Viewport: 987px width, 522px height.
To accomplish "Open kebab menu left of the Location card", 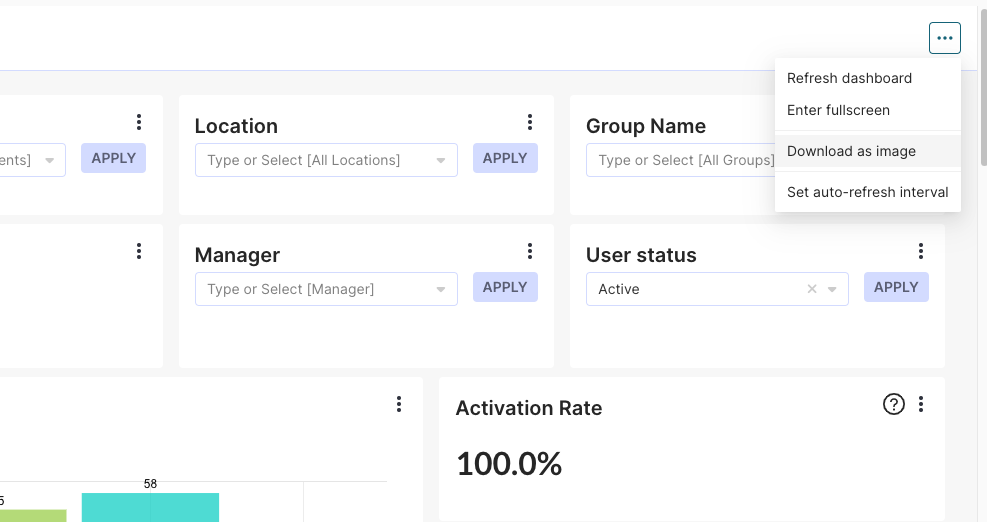I will click(139, 122).
